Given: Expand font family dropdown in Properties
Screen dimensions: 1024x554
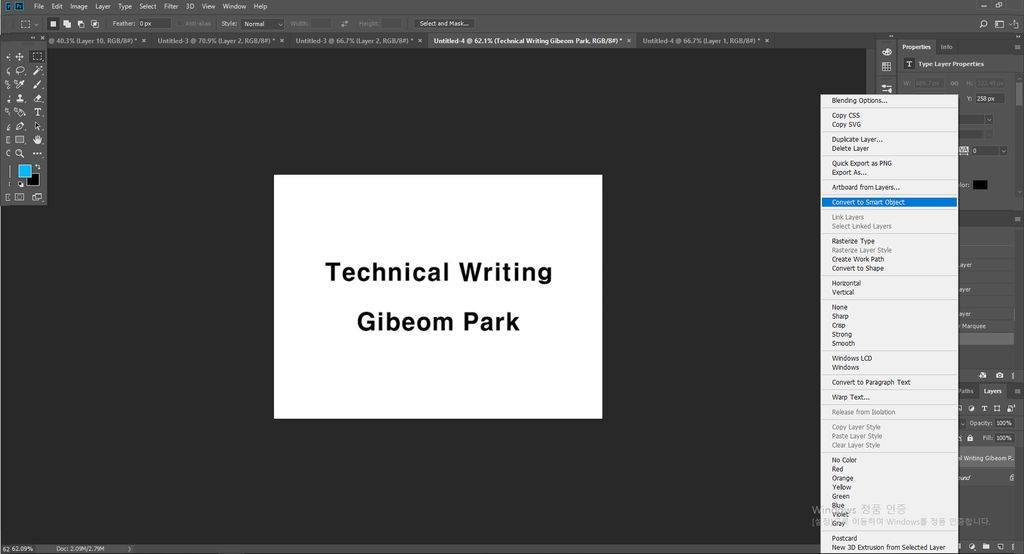Looking at the screenshot, I should [x=989, y=120].
